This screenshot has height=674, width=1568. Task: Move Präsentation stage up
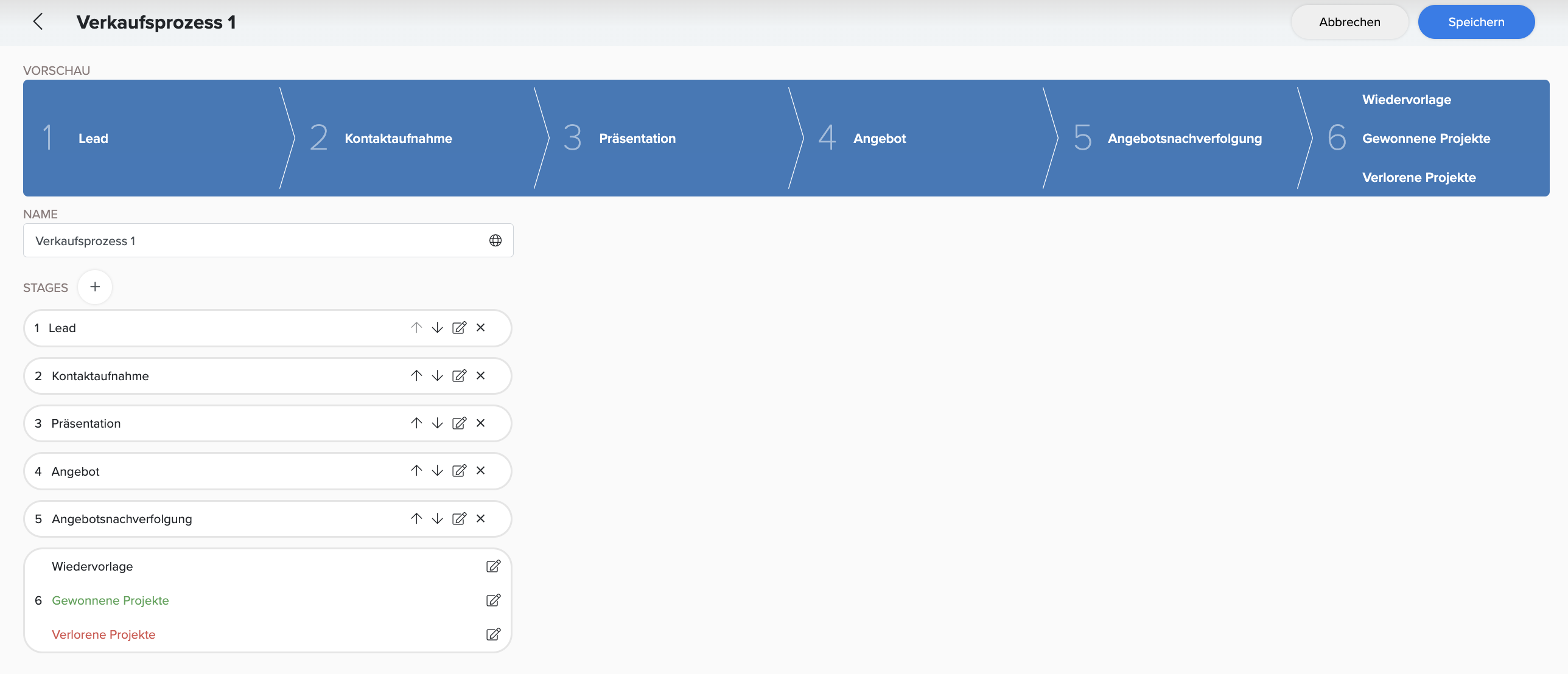pos(416,423)
